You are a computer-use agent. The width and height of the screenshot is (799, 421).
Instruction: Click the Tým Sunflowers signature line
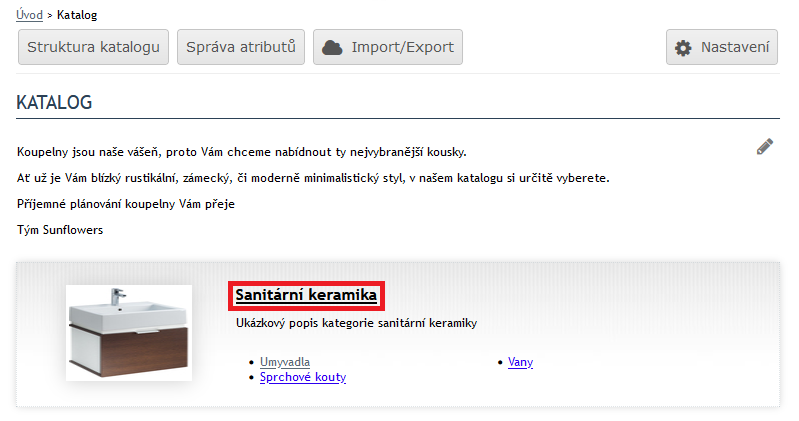point(60,230)
